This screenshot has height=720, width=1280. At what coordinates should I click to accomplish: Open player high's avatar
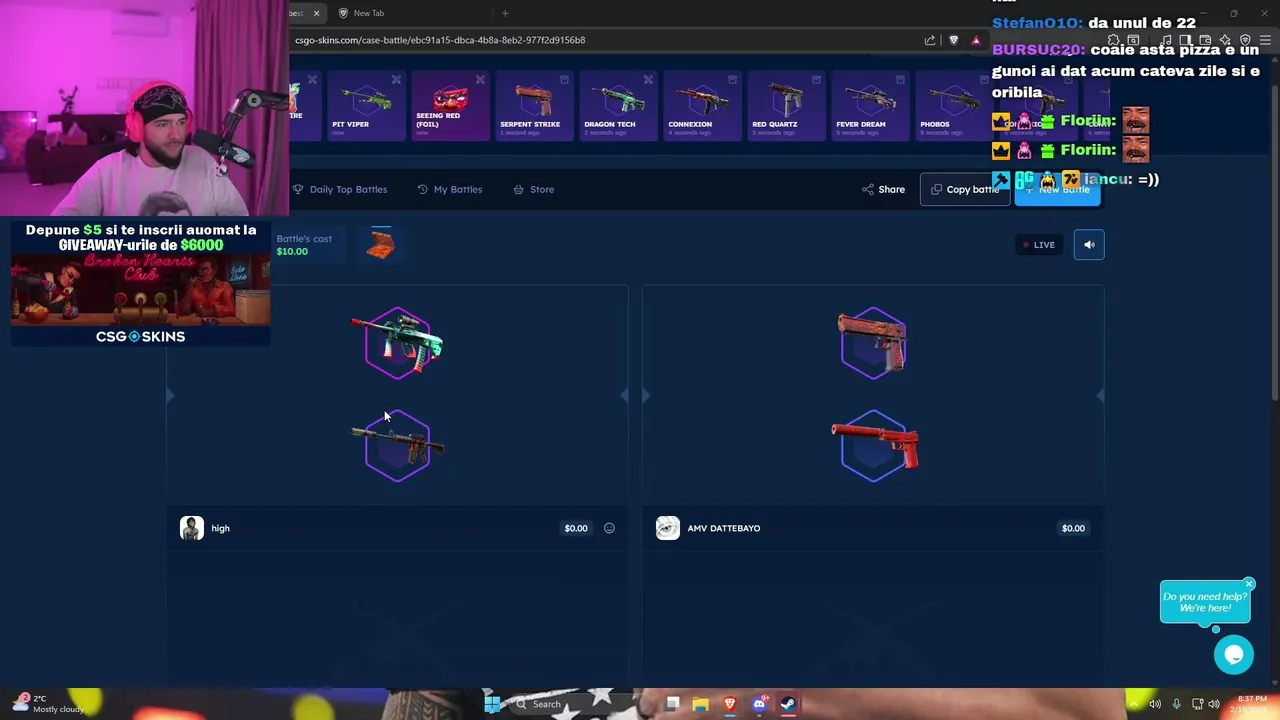pos(191,528)
